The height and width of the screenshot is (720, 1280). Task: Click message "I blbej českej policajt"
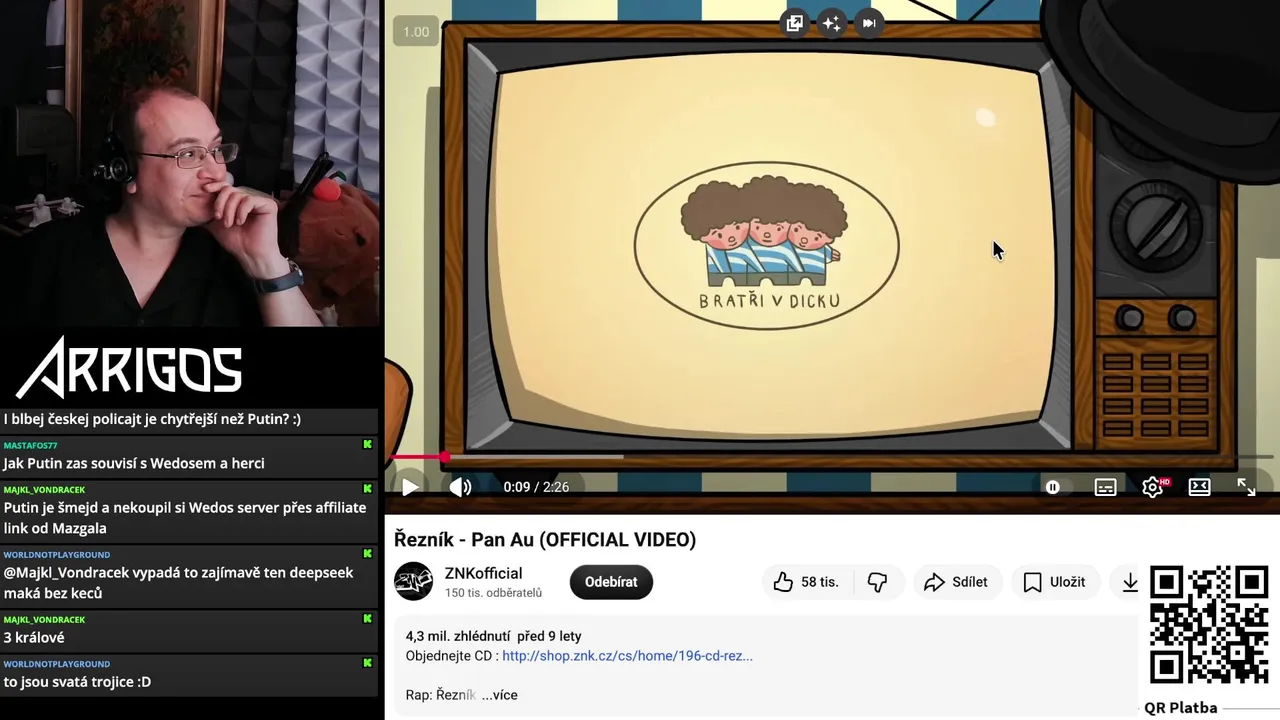(x=152, y=419)
